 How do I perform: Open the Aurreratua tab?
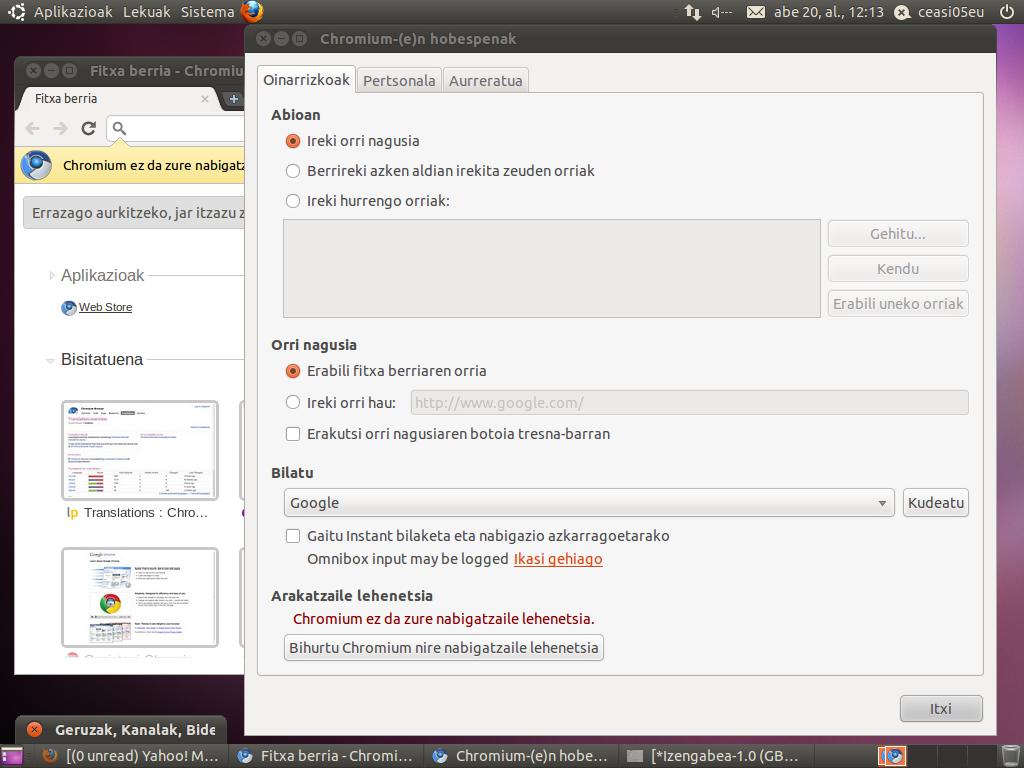click(x=485, y=81)
